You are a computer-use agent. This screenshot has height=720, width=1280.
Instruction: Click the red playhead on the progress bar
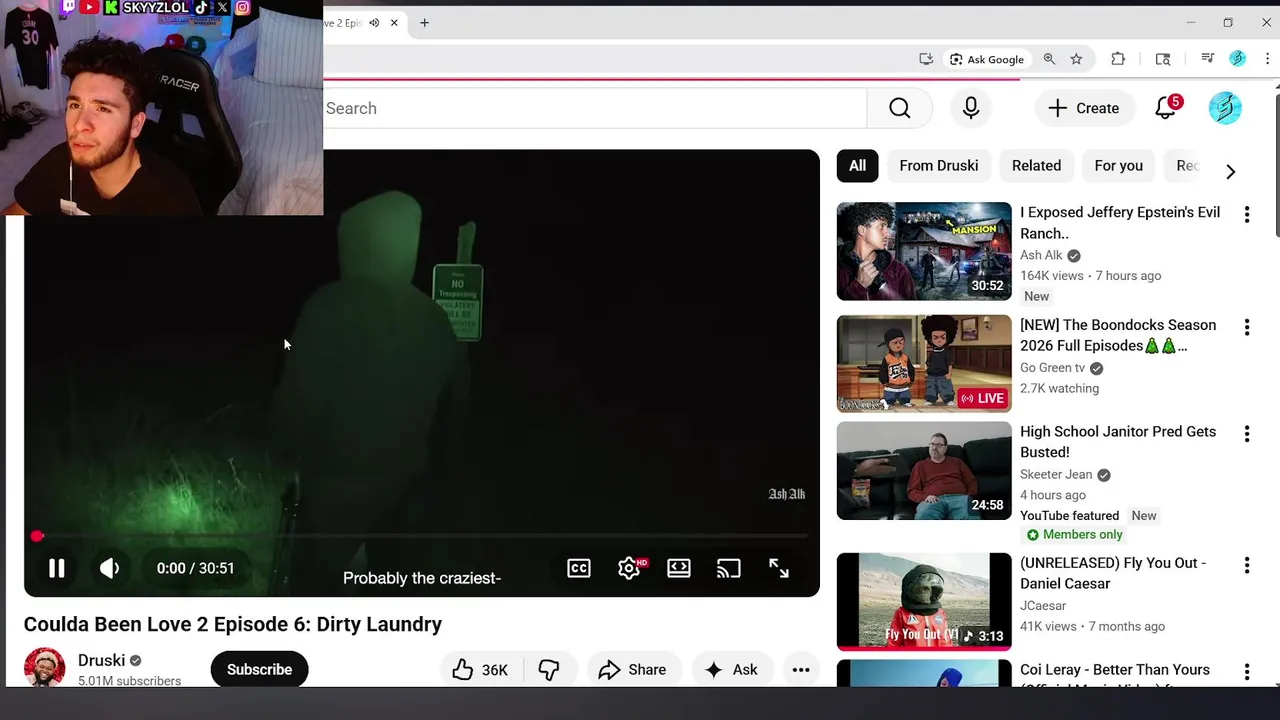coord(37,536)
